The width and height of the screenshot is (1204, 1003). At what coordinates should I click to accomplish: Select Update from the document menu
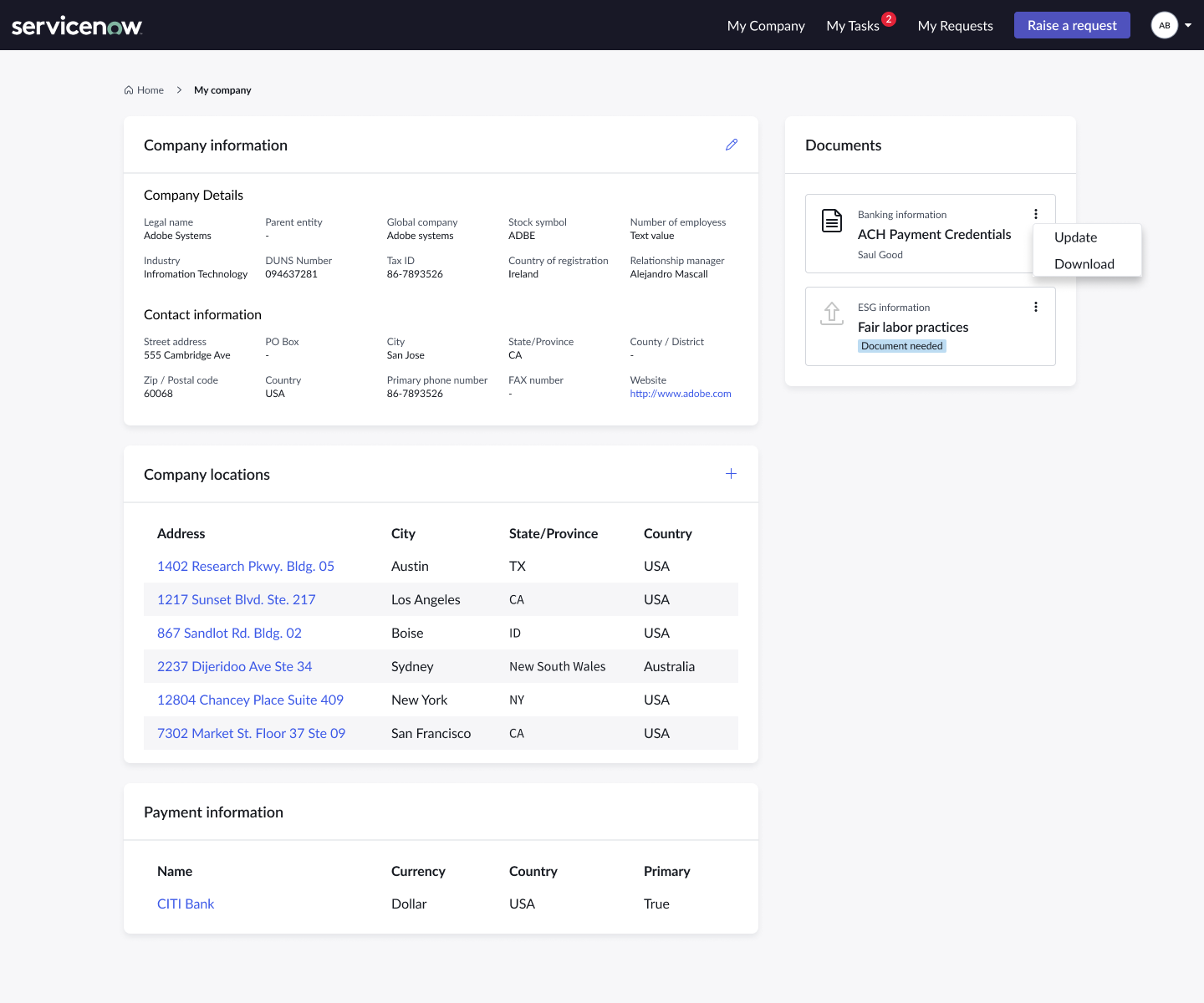point(1075,237)
